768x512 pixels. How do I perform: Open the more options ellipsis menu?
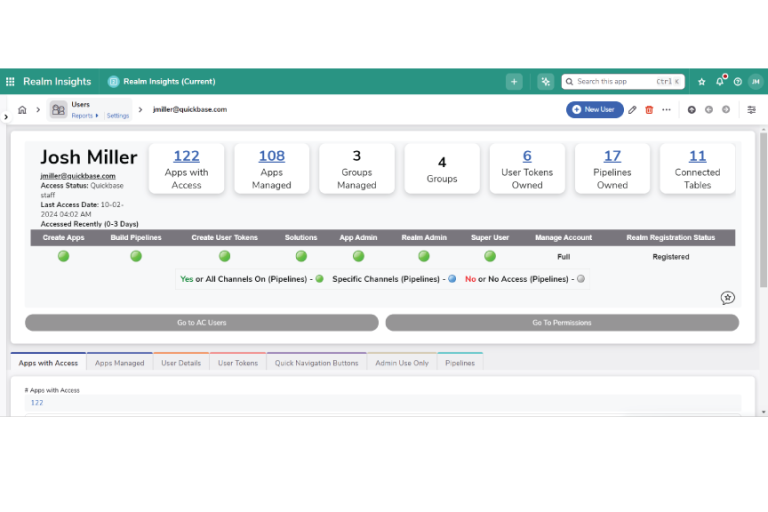click(x=666, y=110)
